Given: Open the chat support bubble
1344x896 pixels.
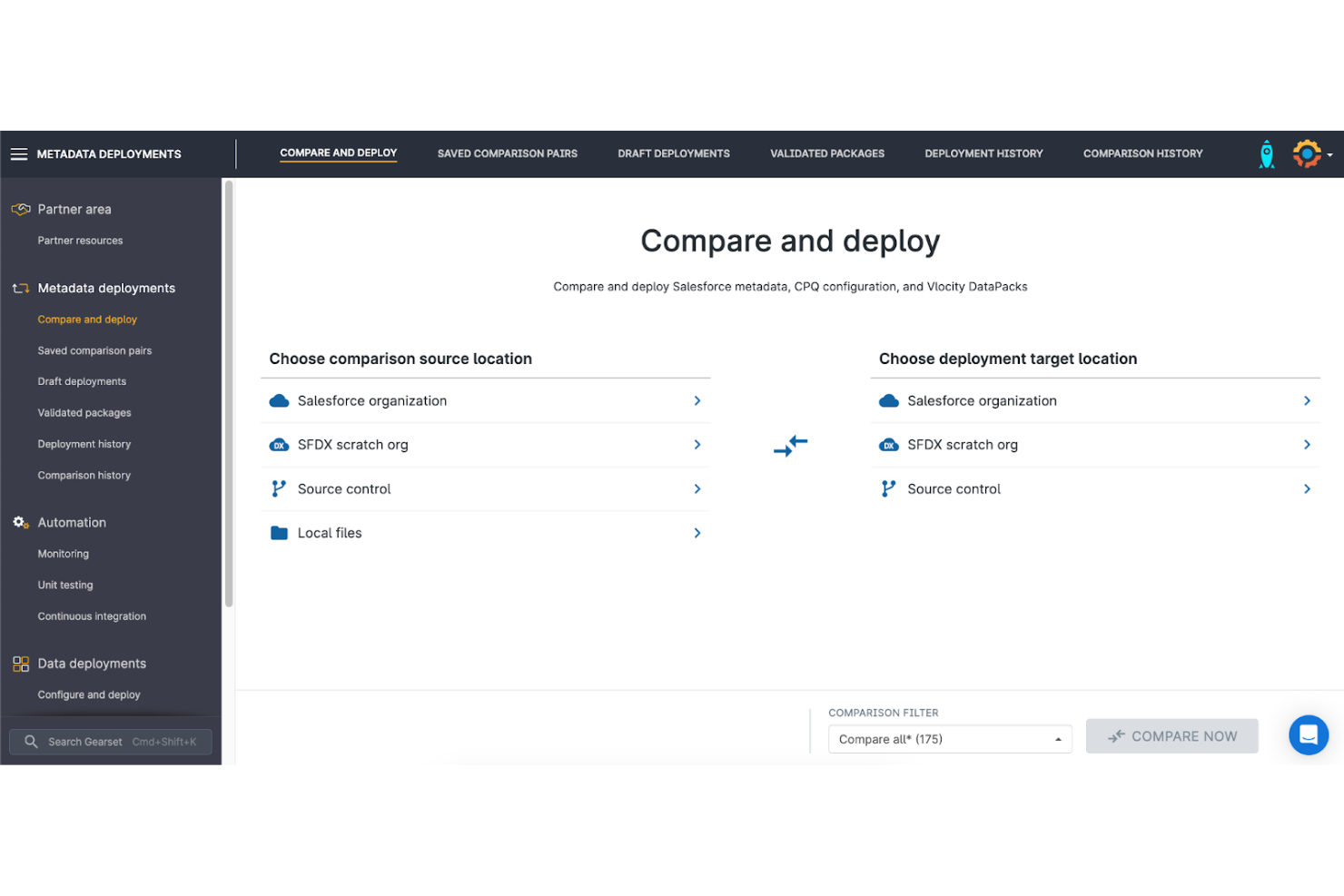Looking at the screenshot, I should click(1309, 735).
